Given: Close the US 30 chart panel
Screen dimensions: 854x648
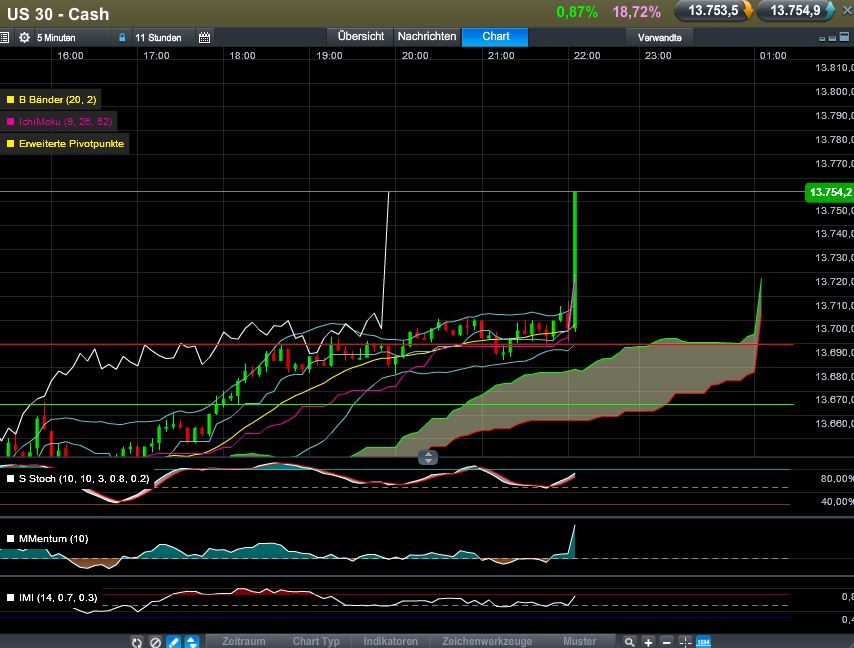Looking at the screenshot, I should [x=847, y=11].
